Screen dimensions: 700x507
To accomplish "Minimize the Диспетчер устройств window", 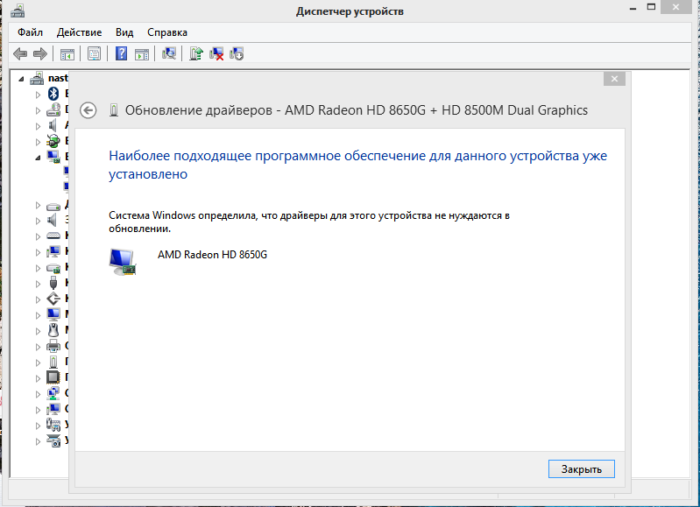I will coord(632,8).
